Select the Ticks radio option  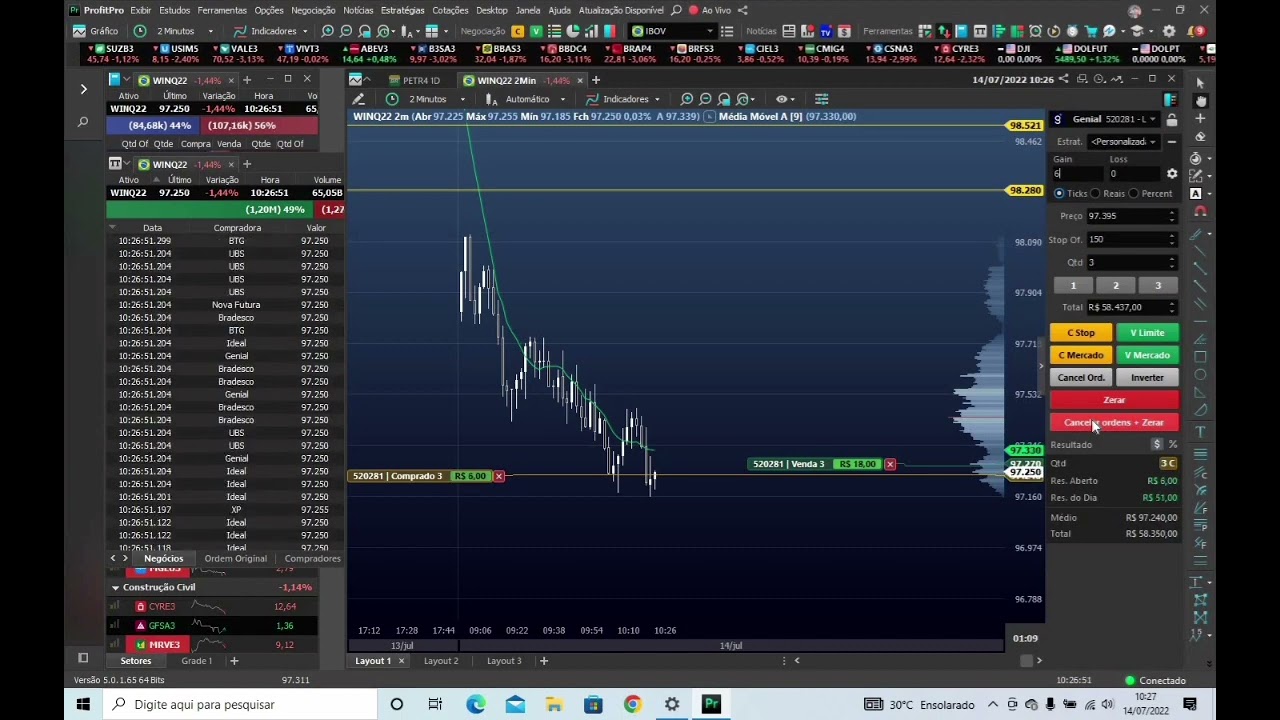coord(1059,193)
